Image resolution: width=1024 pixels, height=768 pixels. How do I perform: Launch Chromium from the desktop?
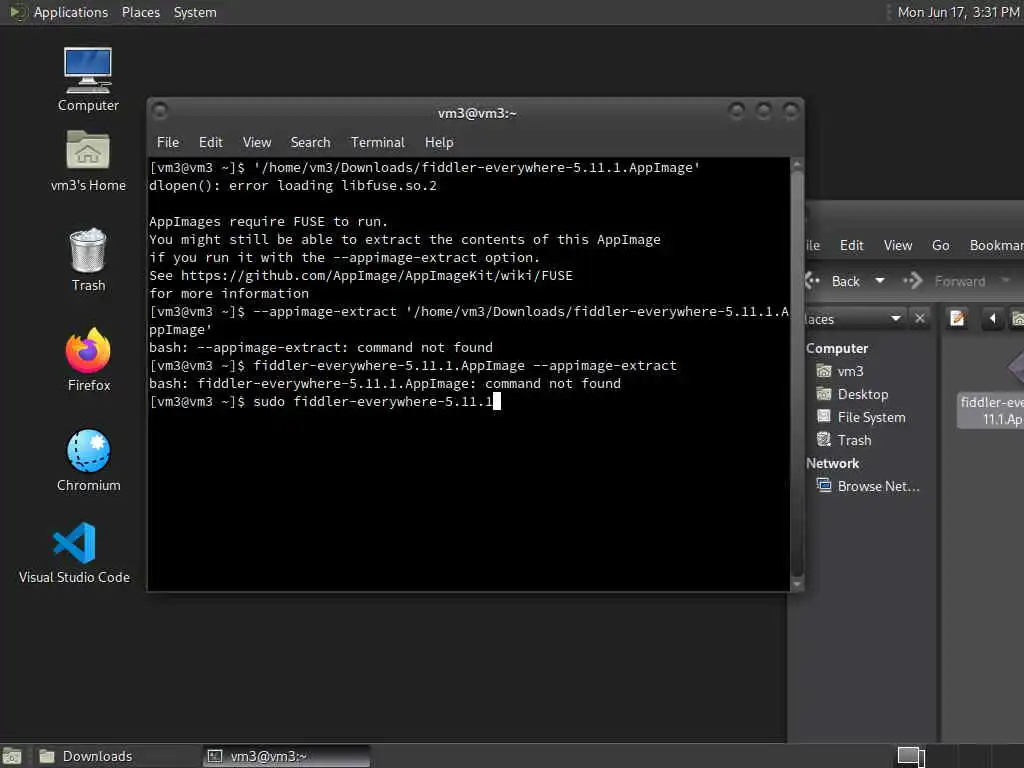[88, 460]
